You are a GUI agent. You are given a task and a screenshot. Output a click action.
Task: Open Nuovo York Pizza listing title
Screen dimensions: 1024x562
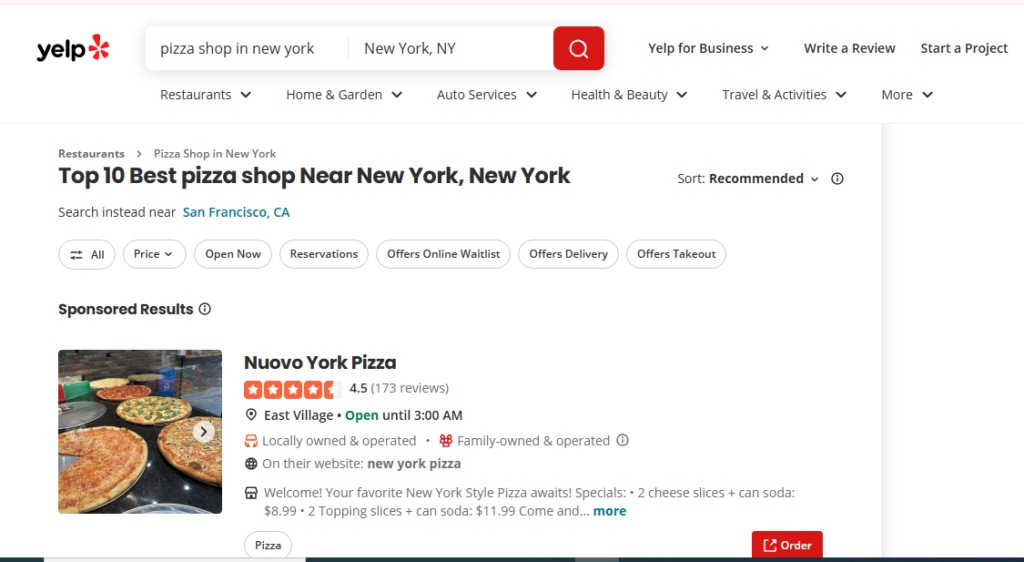click(320, 362)
